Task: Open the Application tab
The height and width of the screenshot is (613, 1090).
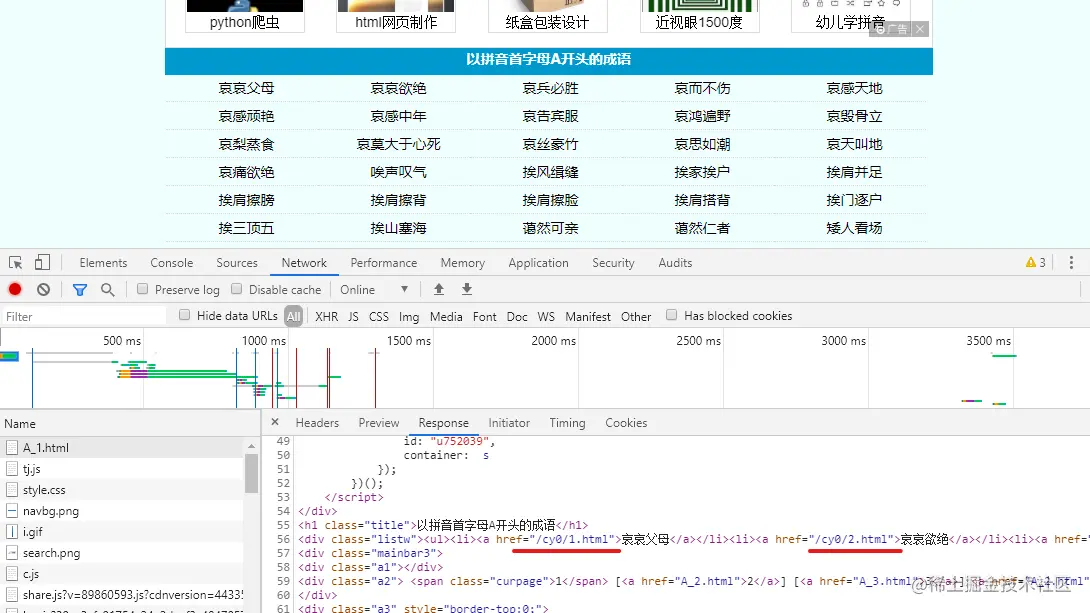Action: point(538,263)
